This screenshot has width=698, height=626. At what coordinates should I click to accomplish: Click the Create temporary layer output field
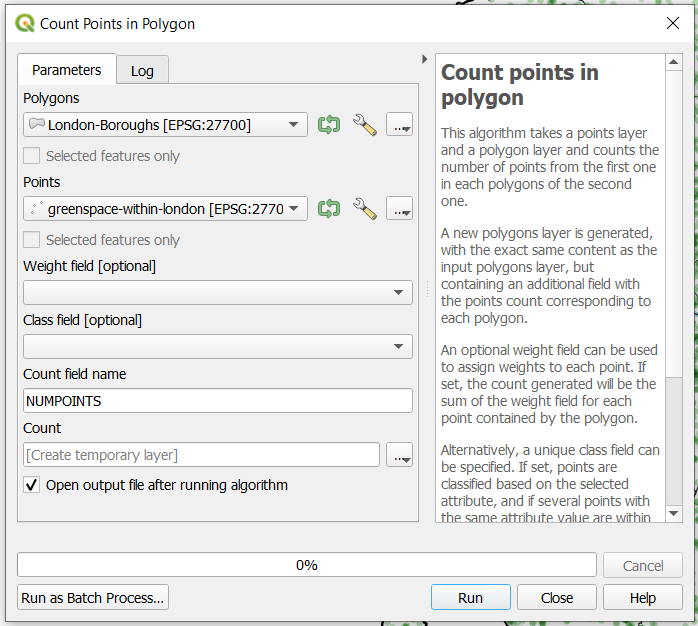click(x=201, y=455)
